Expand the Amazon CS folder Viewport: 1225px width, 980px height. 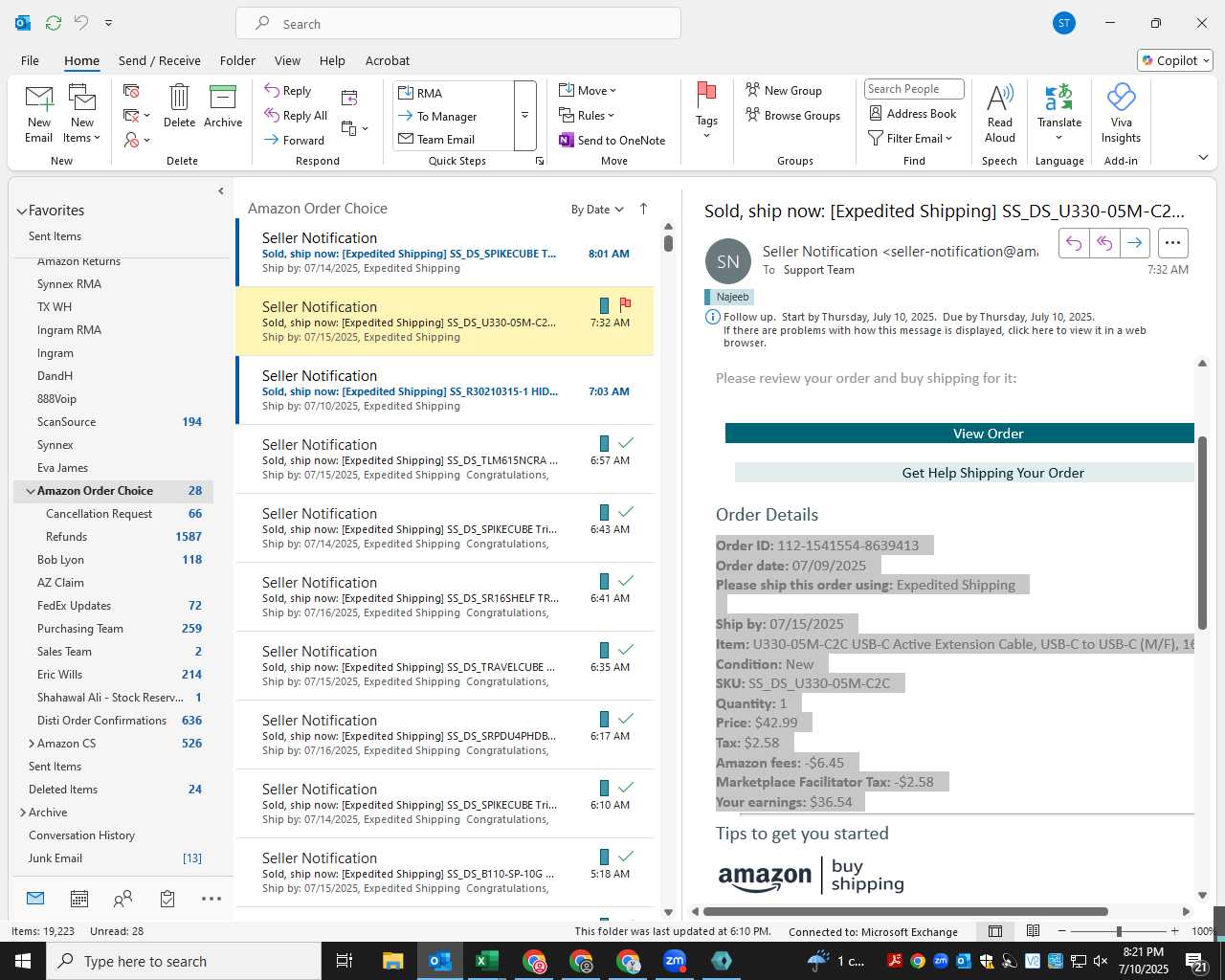32,744
